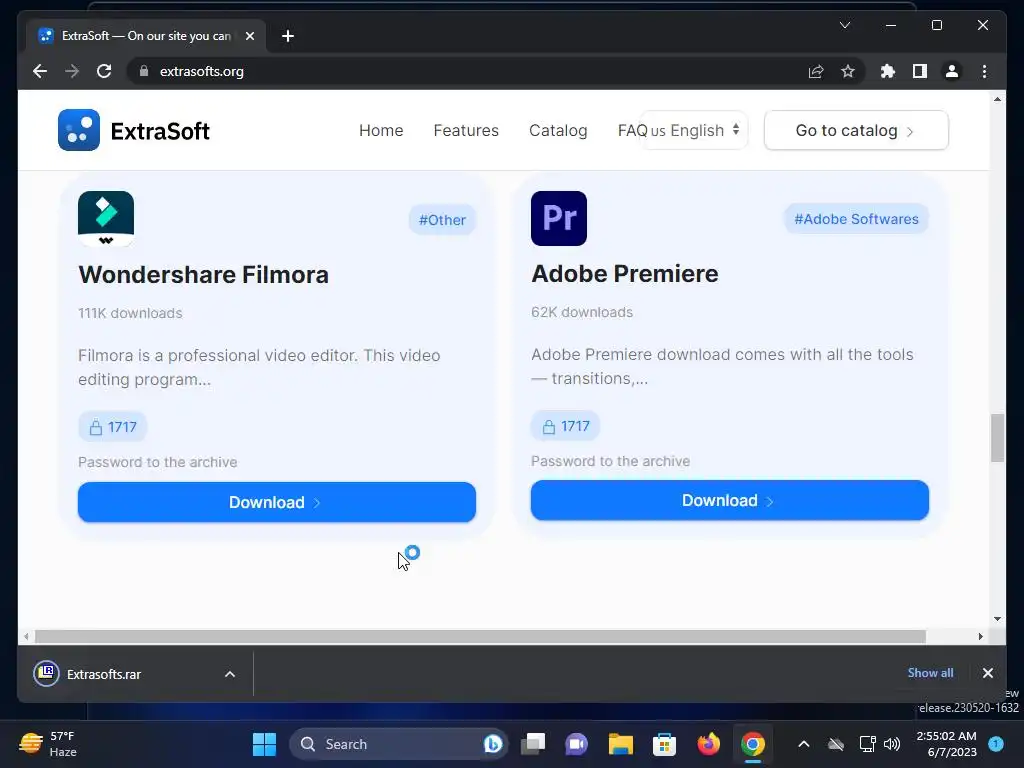Viewport: 1024px width, 768px height.
Task: Open the notification bell badge
Action: tap(996, 743)
